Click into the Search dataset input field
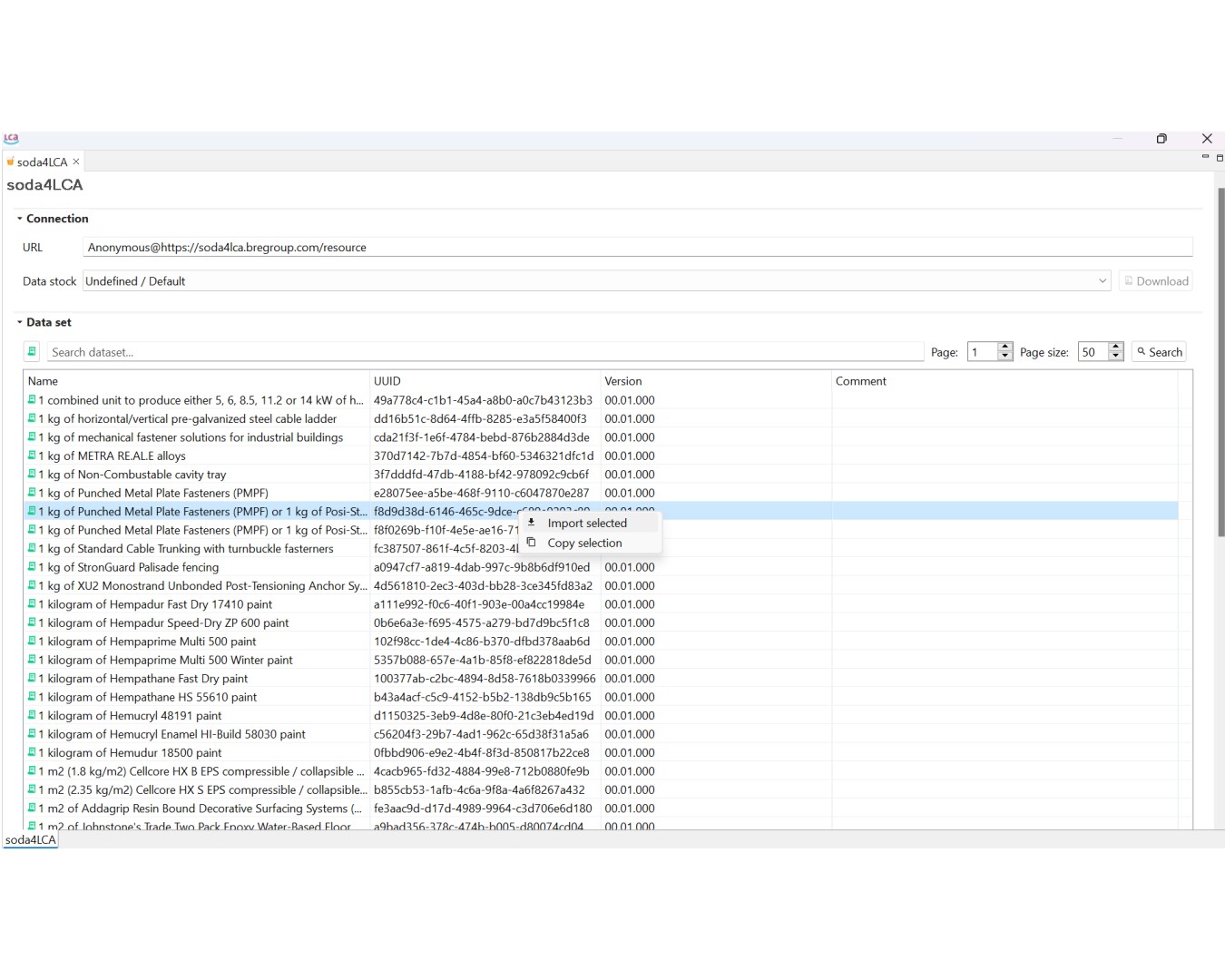 (485, 352)
